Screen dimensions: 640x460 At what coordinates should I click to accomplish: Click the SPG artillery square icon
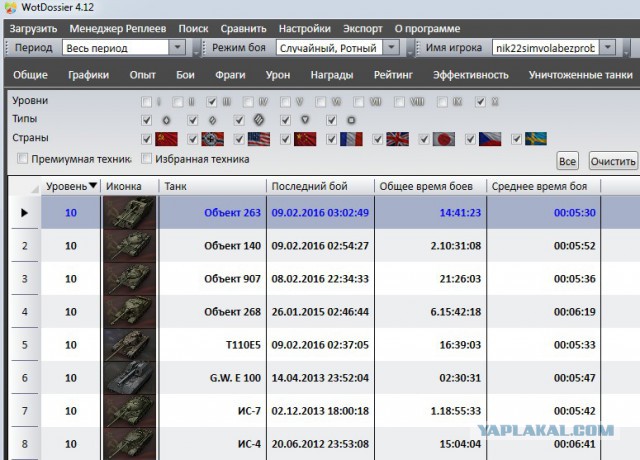click(351, 120)
